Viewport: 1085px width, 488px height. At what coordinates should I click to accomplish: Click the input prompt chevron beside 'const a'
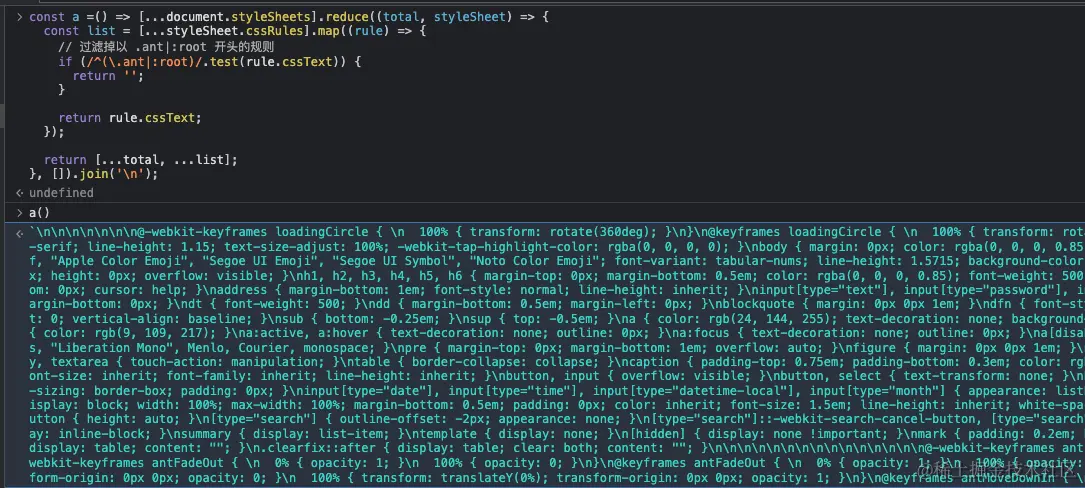pos(19,17)
